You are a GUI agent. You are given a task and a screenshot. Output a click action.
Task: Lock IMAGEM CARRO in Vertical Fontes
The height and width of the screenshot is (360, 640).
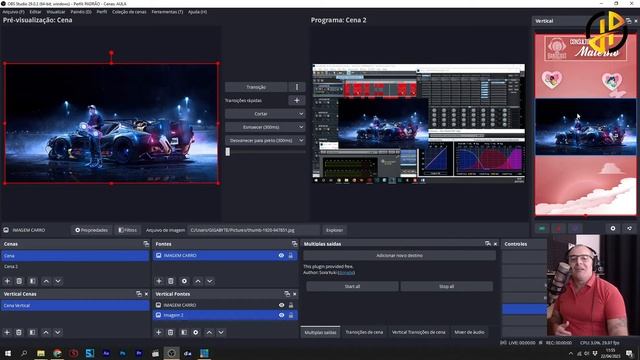tap(291, 305)
